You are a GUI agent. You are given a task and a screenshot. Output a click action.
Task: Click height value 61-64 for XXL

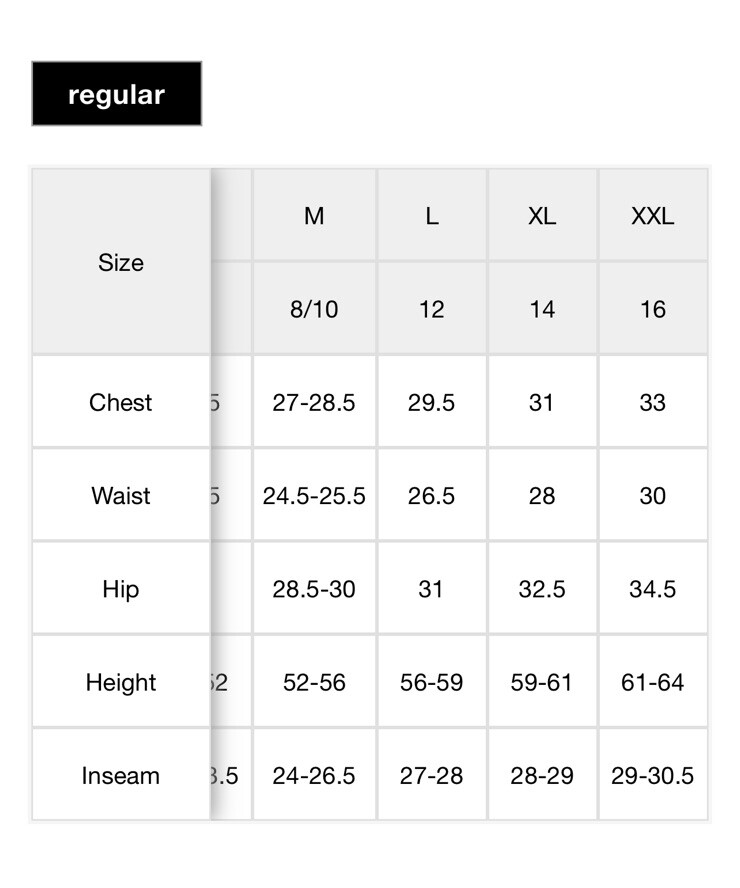click(x=653, y=682)
